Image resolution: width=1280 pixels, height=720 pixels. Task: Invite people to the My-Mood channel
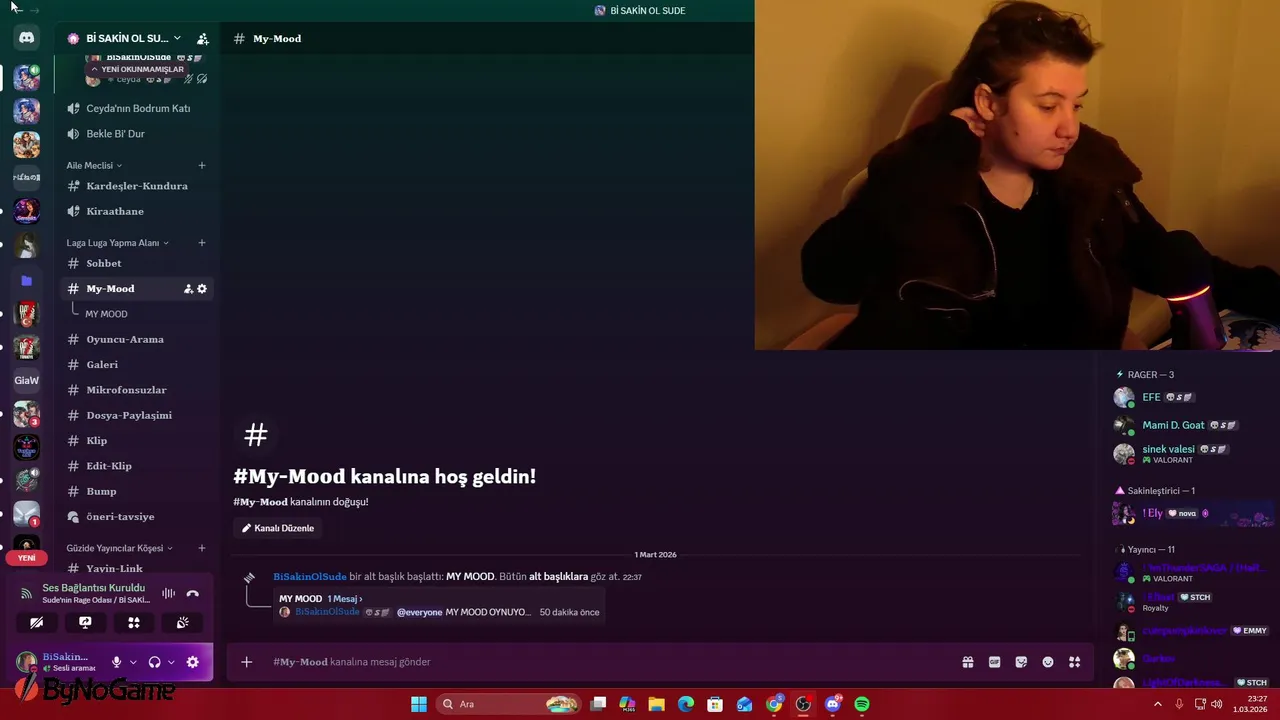point(188,289)
